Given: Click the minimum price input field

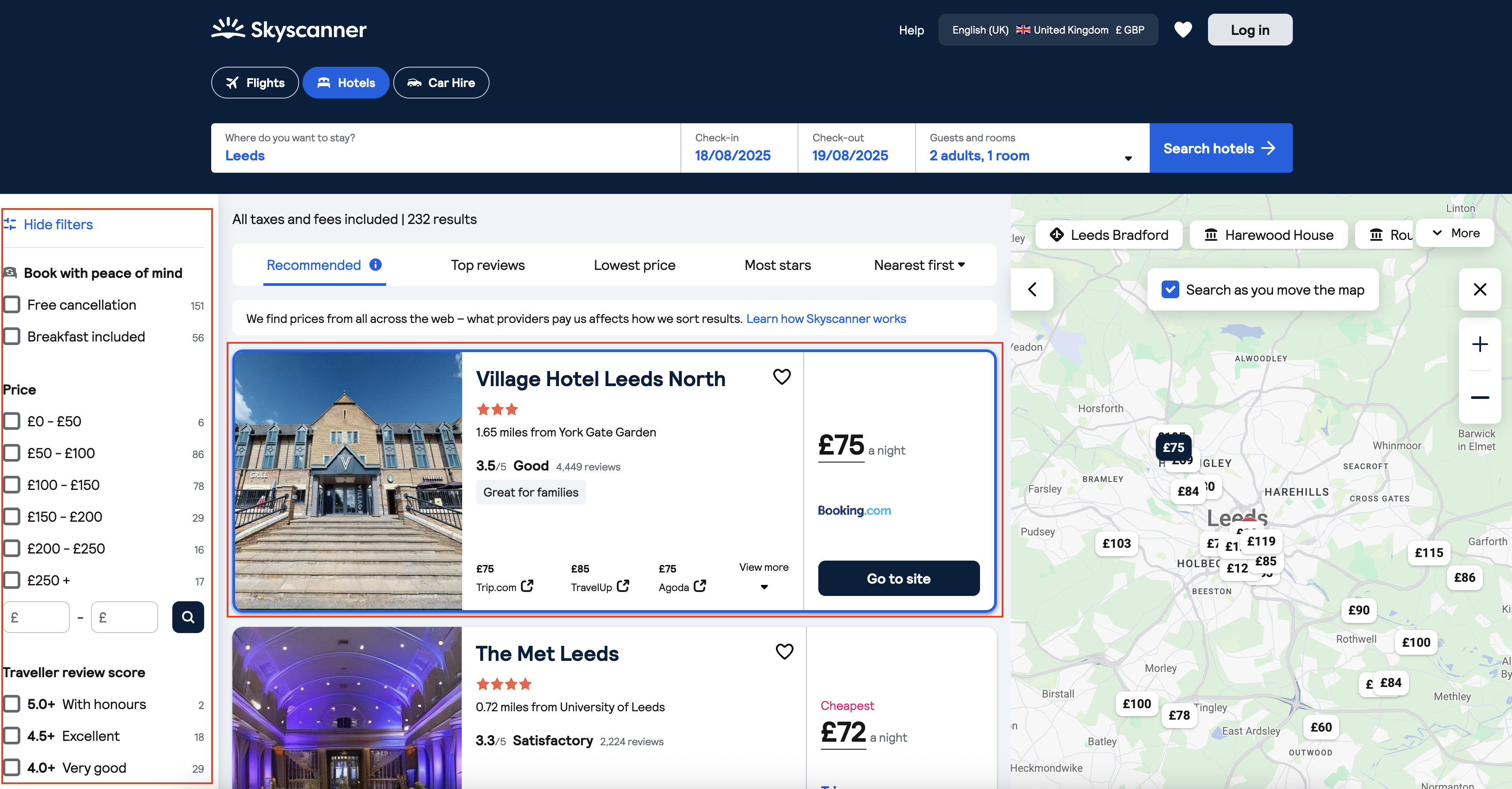Looking at the screenshot, I should 36,617.
